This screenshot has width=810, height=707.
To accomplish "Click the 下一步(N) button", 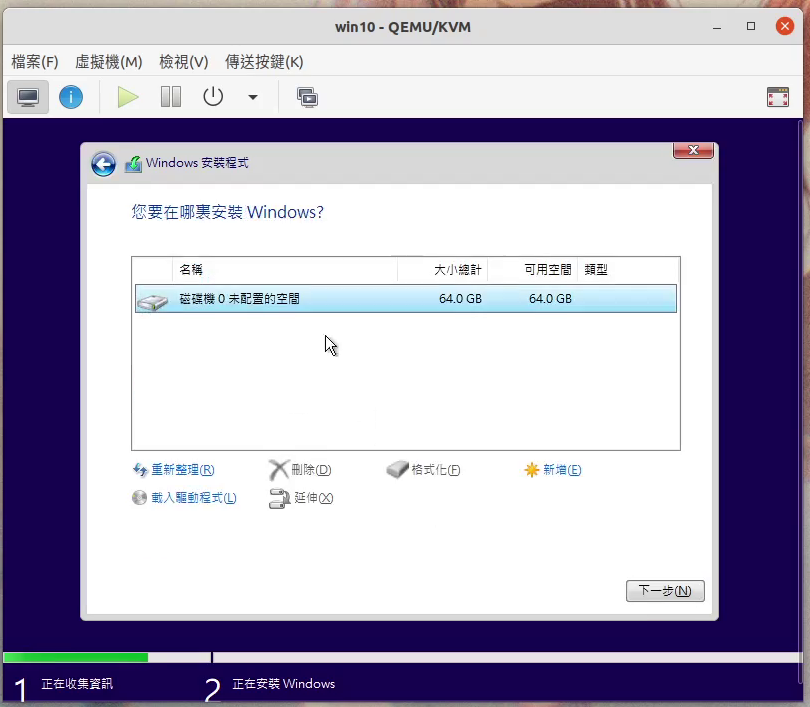I will point(665,591).
